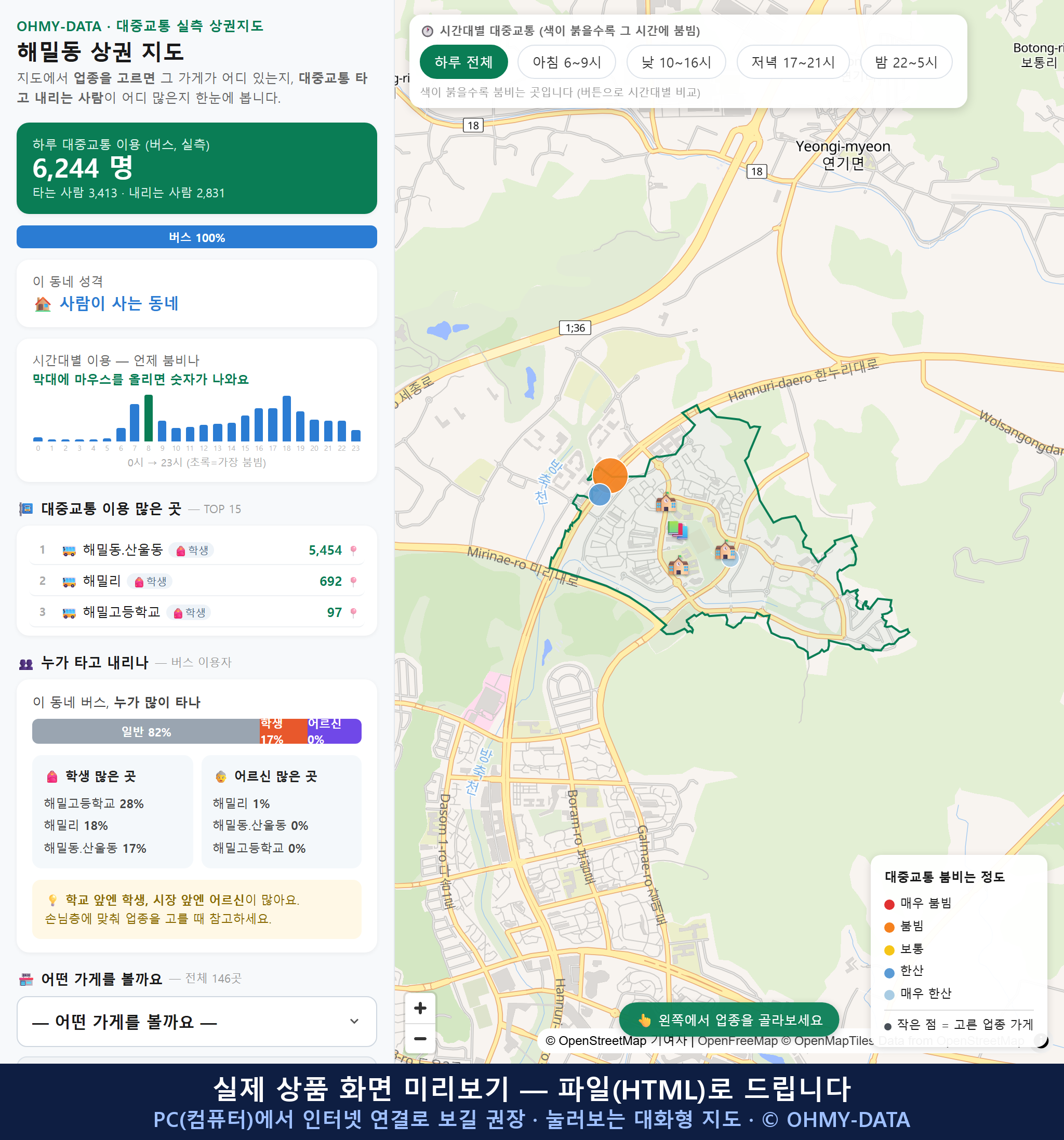Click the purple 어르신 0% segment
The width and height of the screenshot is (1064, 1140).
point(334,731)
